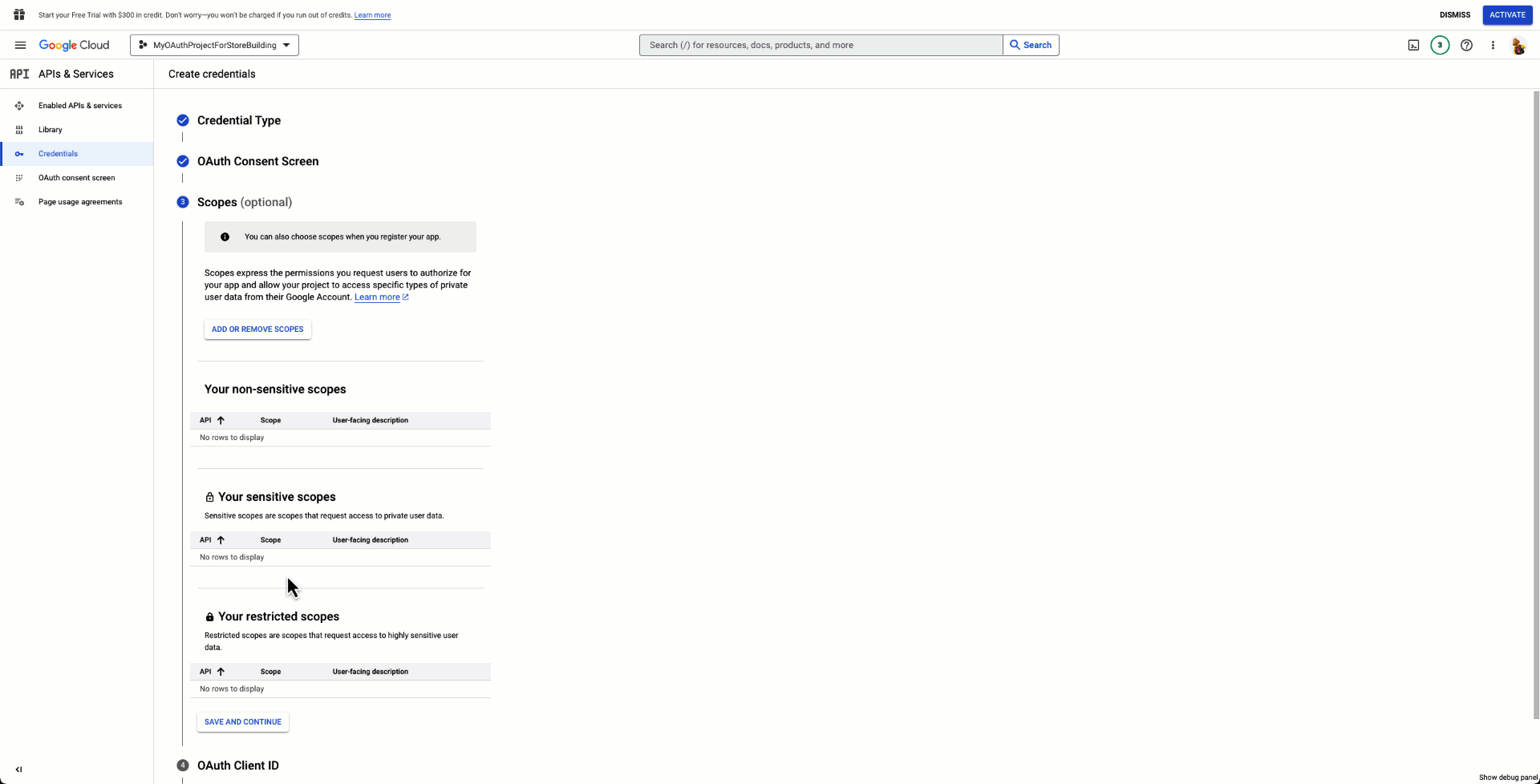The width and height of the screenshot is (1540, 784).
Task: Activate Cloud Shell terminal icon
Action: point(1413,45)
